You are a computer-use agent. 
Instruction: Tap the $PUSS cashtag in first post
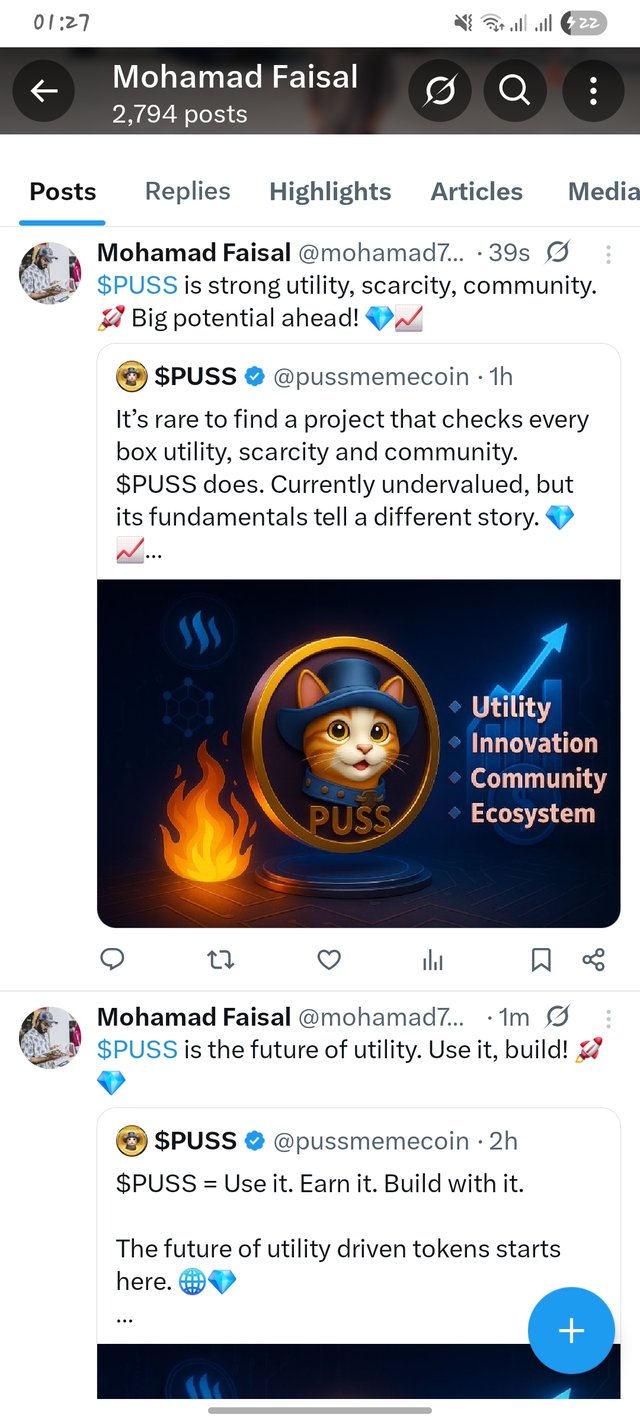pos(137,285)
